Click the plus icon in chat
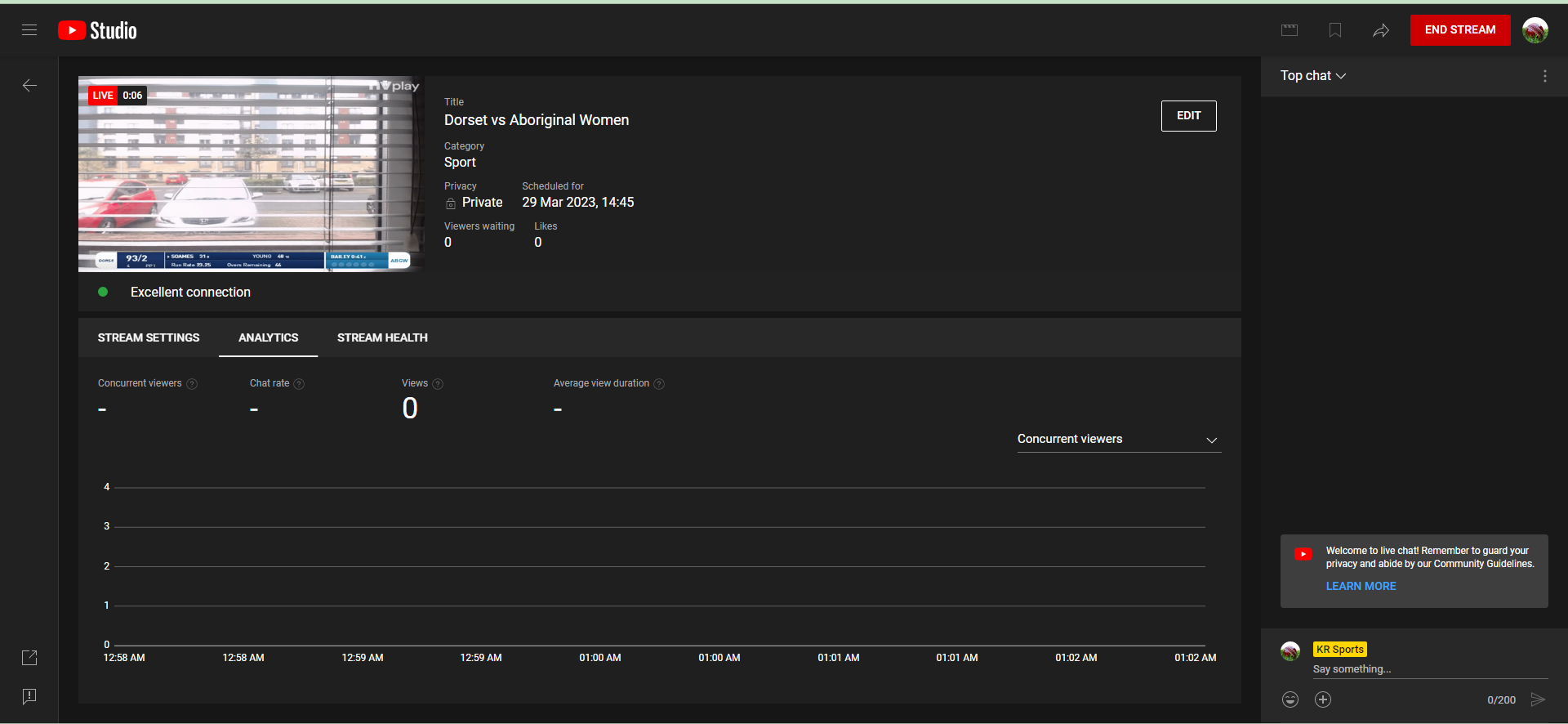Viewport: 1568px width, 724px height. click(1323, 699)
